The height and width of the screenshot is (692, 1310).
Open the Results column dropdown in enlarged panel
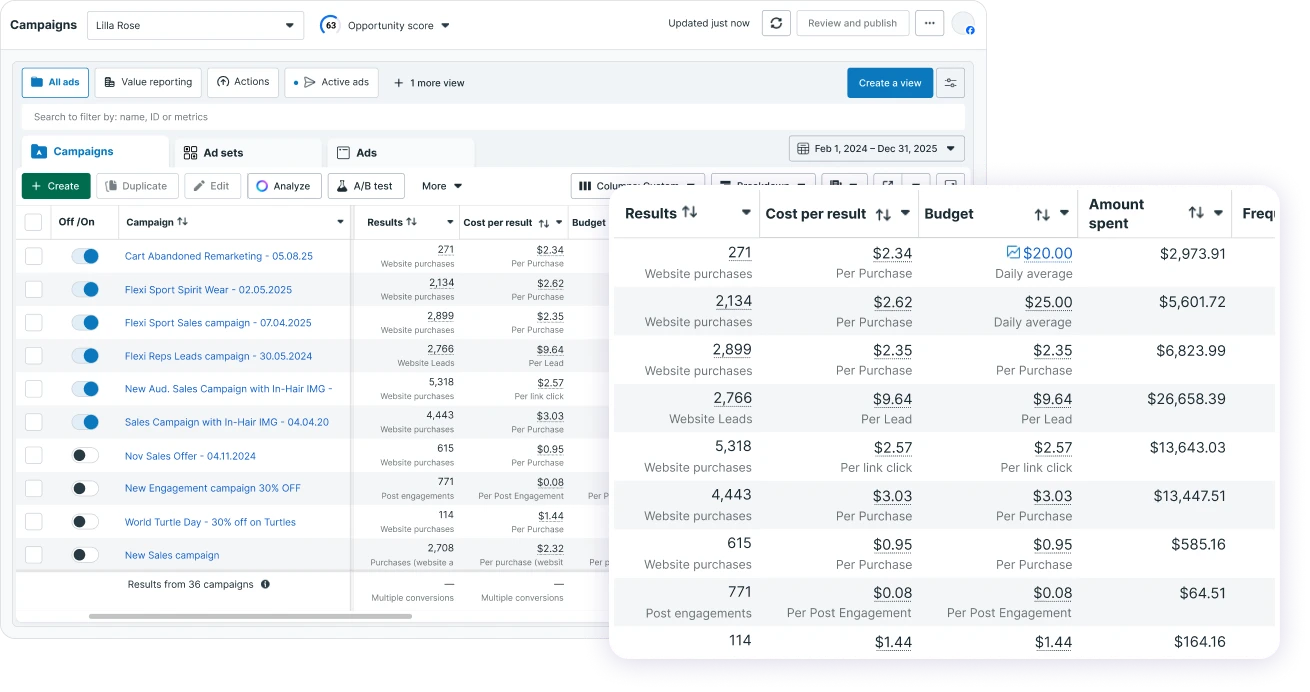coord(746,213)
